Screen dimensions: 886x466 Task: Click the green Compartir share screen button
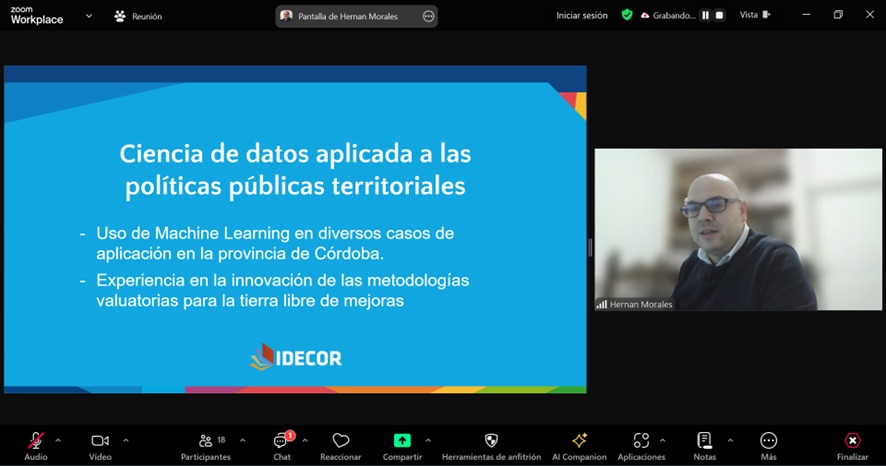pyautogui.click(x=402, y=445)
